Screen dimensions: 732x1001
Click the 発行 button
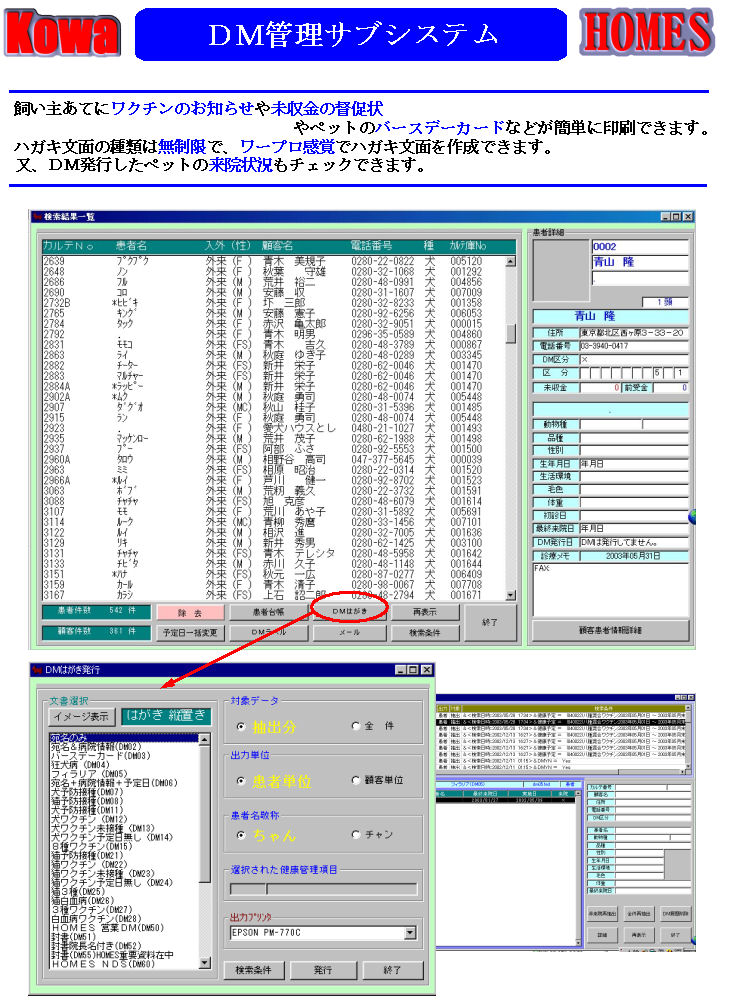[323, 970]
